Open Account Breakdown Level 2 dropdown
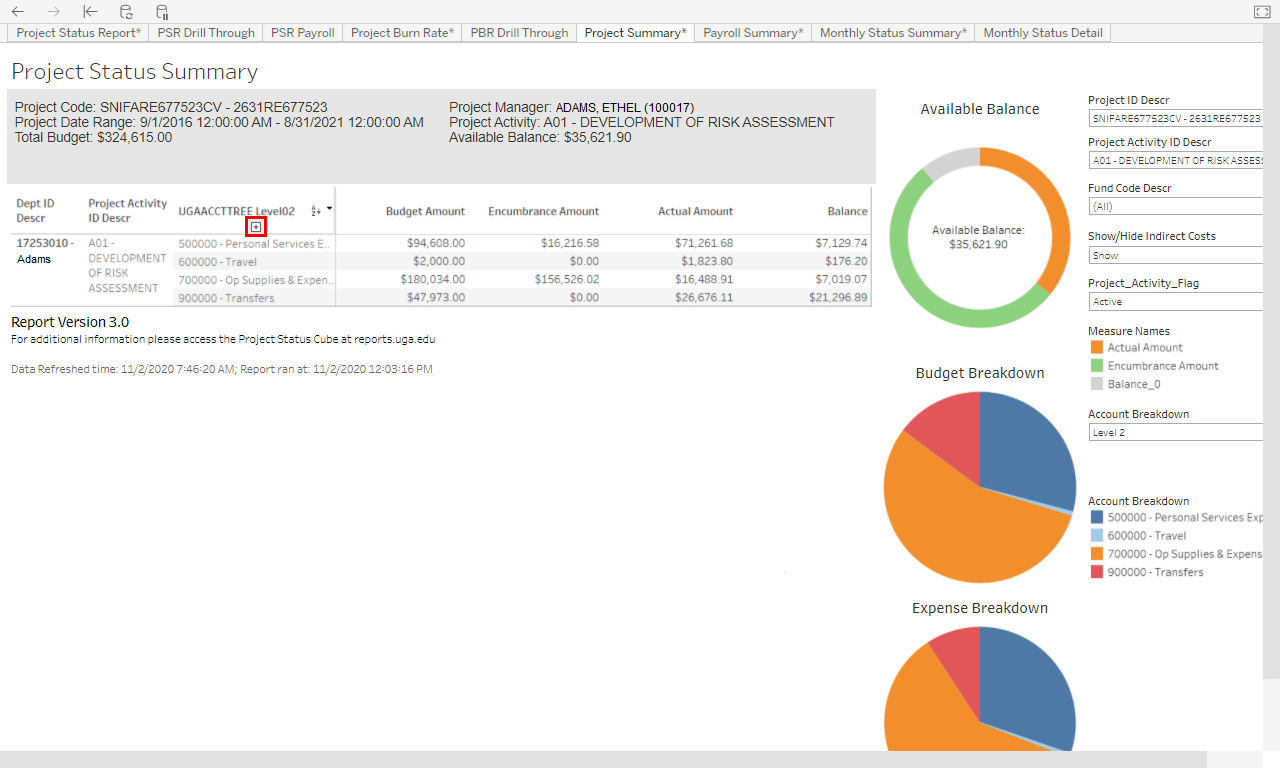Viewport: 1280px width, 768px height. (x=1176, y=433)
